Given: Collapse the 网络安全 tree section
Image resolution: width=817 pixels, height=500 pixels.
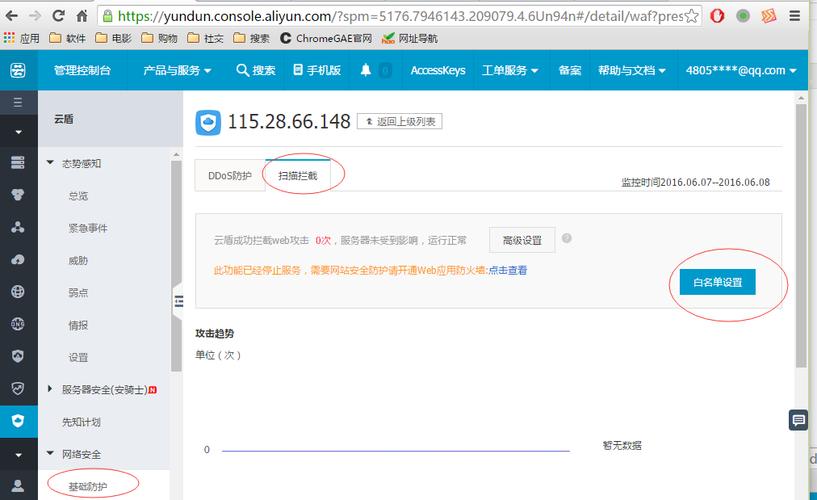Looking at the screenshot, I should pyautogui.click(x=50, y=454).
